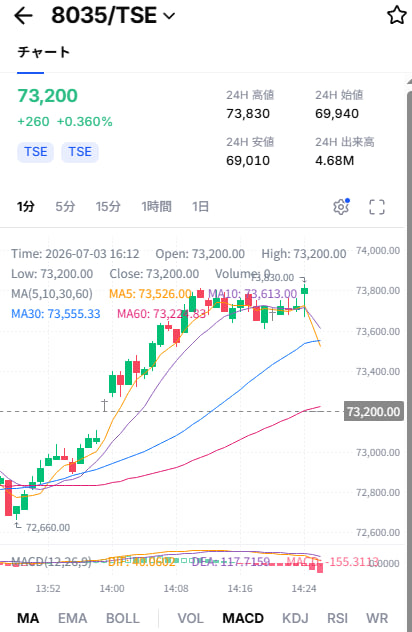412x632 pixels.
Task: Click 24H 出来高 value 4.68M
Action: (334, 161)
